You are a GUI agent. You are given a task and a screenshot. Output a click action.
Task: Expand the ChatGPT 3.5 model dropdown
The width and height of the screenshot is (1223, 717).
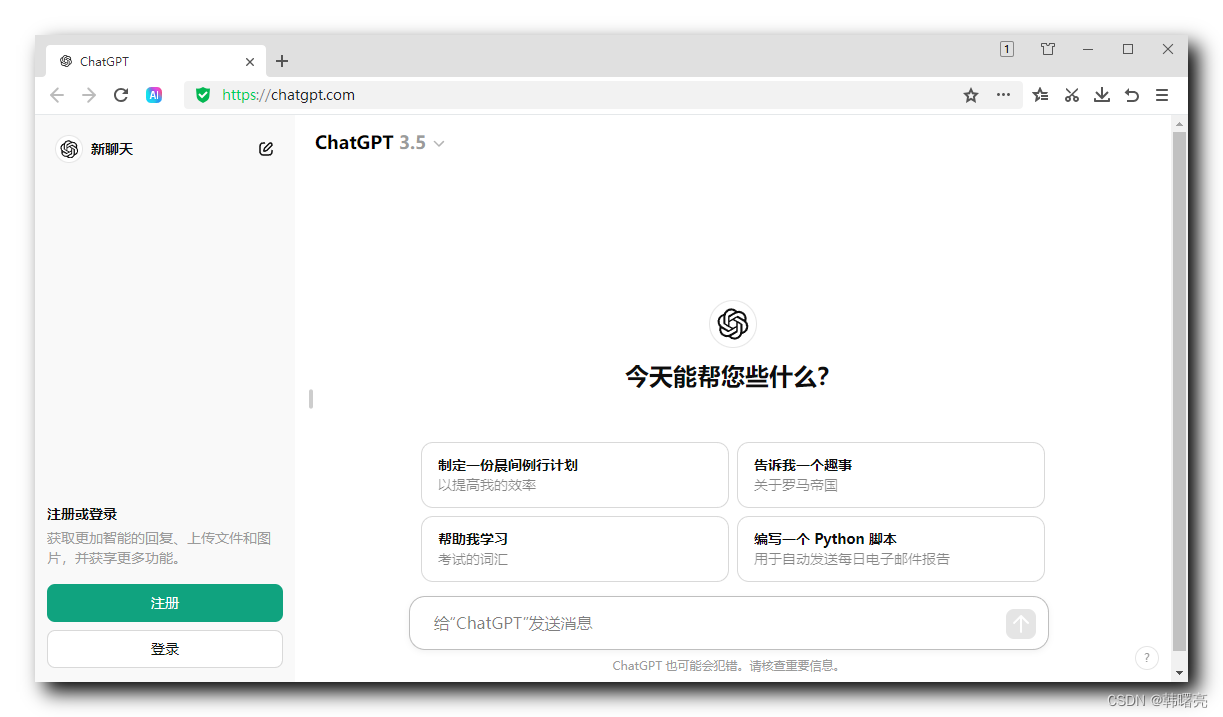coord(380,143)
